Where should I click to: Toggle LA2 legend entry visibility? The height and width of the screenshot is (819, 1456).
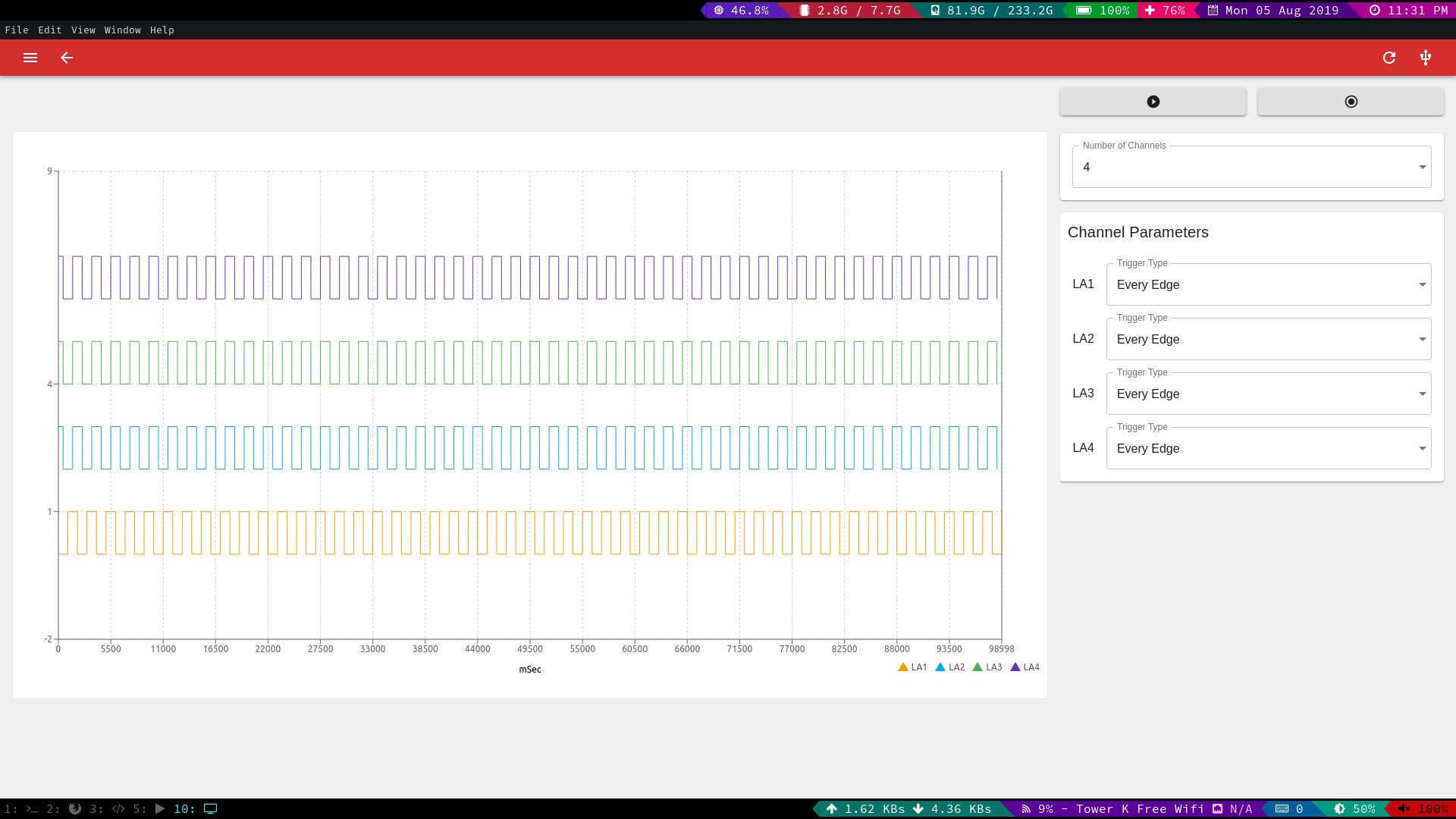pyautogui.click(x=950, y=667)
